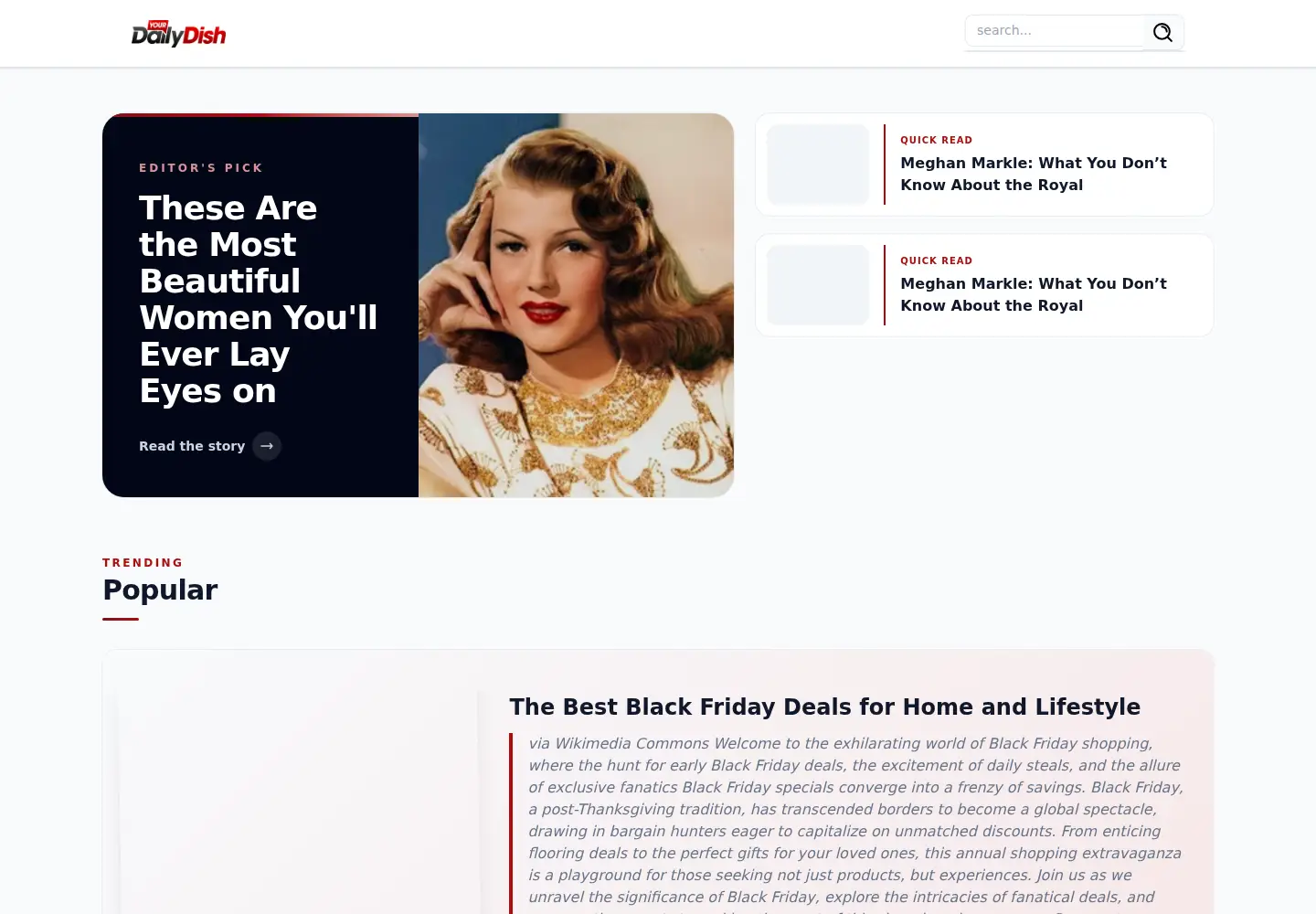
Task: Open the featured portrait photo of the woman
Action: 576,305
